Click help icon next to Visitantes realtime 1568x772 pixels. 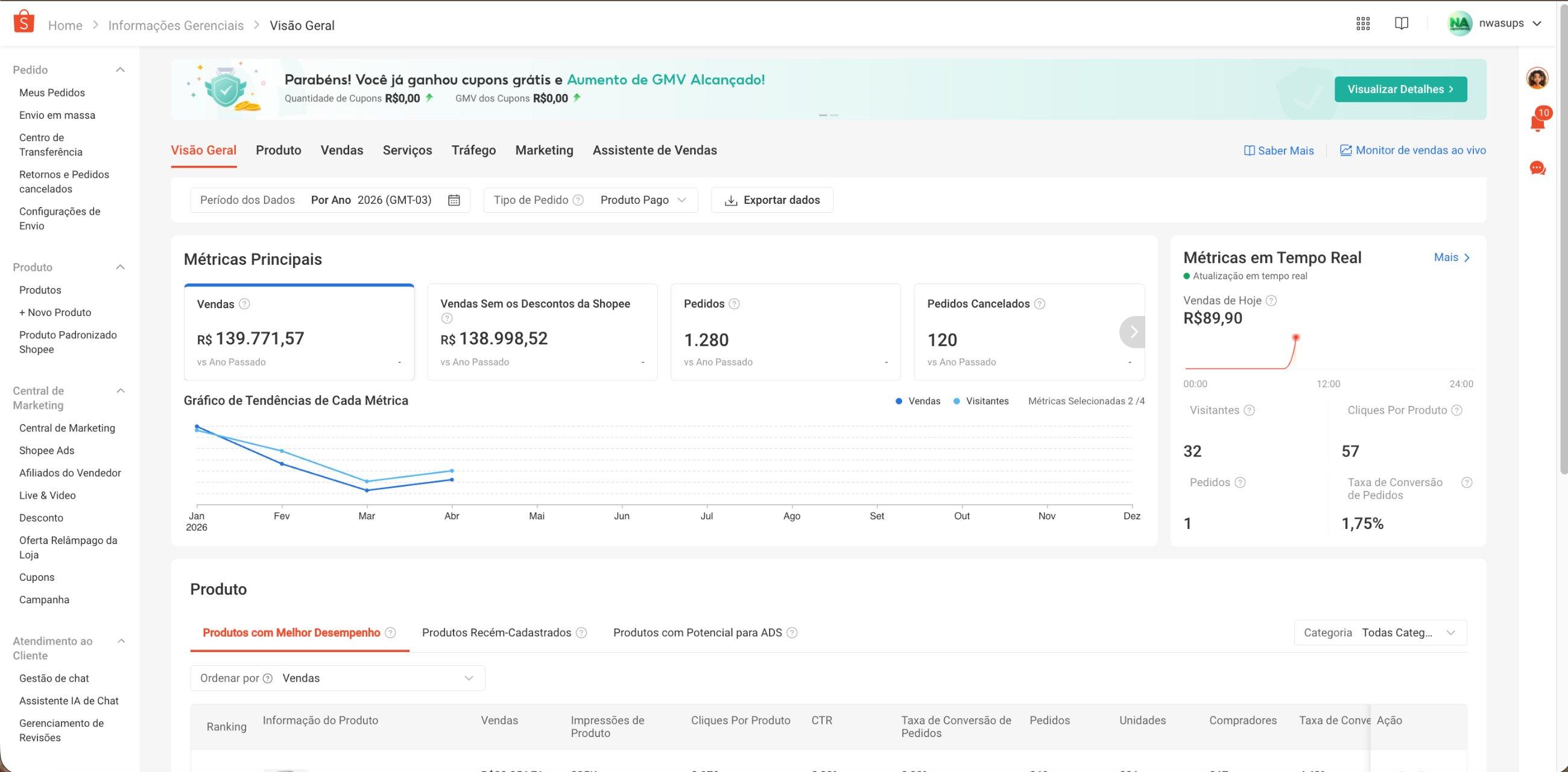(1249, 410)
